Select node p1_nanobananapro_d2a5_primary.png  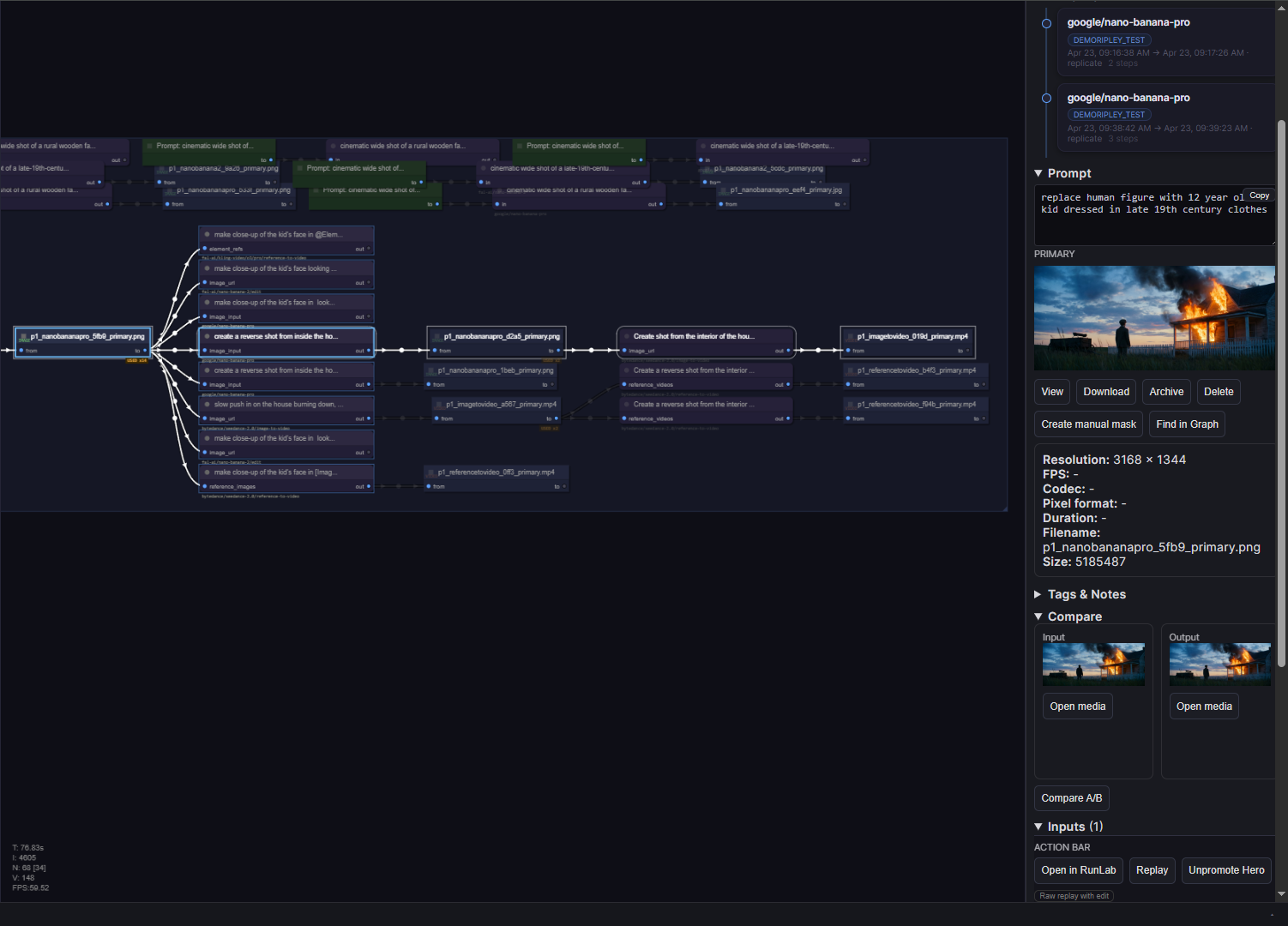497,342
